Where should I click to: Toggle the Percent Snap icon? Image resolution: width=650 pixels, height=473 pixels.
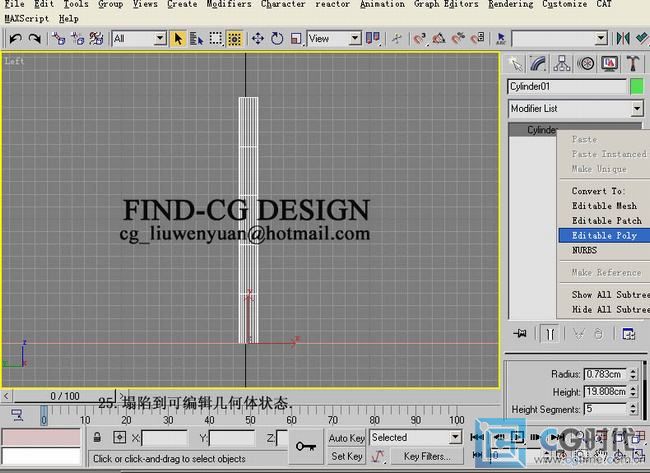[458, 39]
